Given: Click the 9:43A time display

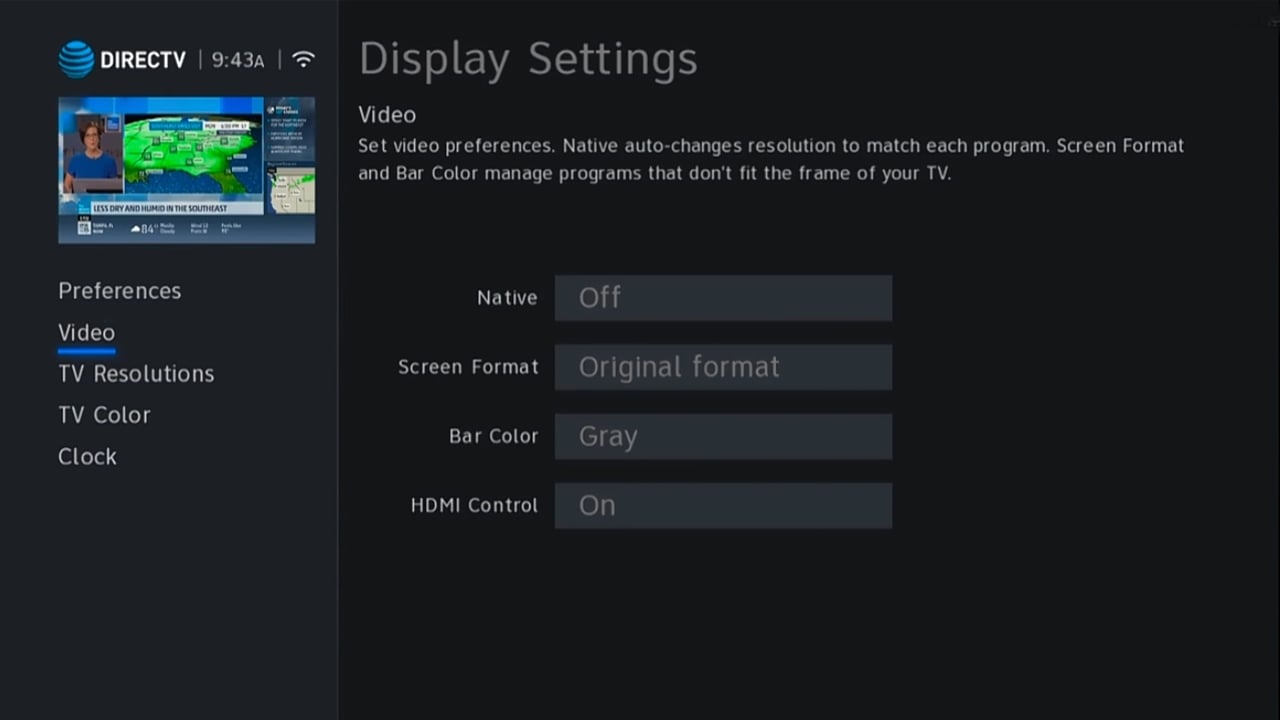Looking at the screenshot, I should [x=238, y=60].
